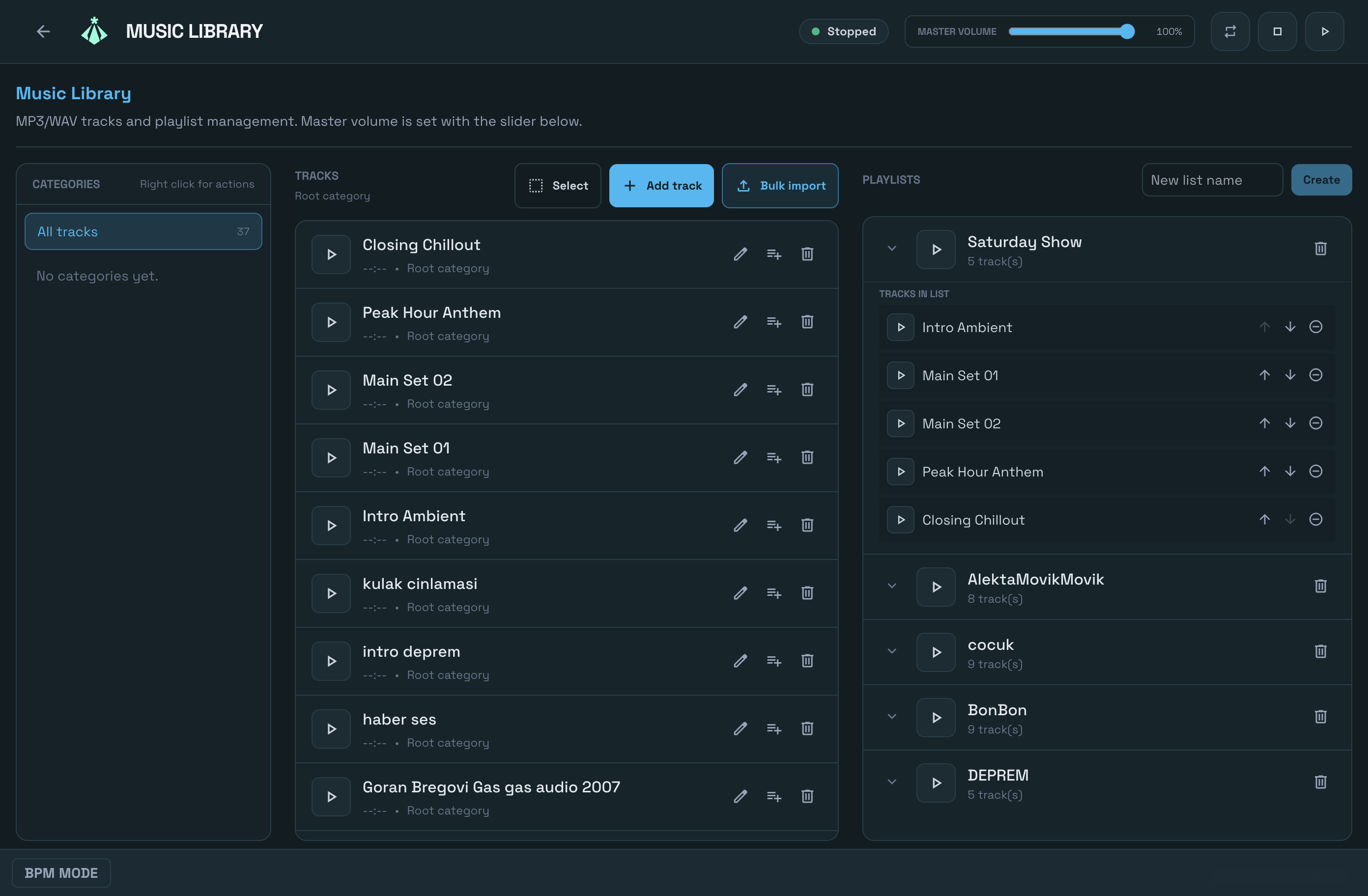Move Main Set 02 down in list
Screen dimensions: 1368x896
point(1290,423)
